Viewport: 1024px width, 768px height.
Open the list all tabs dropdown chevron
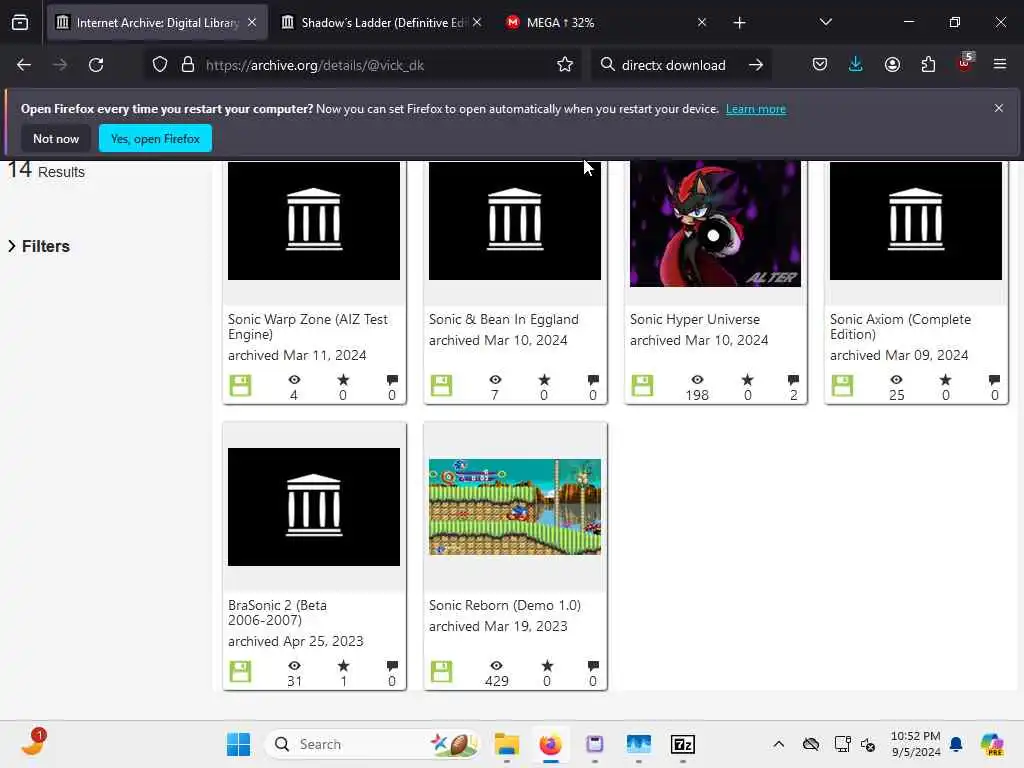(x=825, y=23)
